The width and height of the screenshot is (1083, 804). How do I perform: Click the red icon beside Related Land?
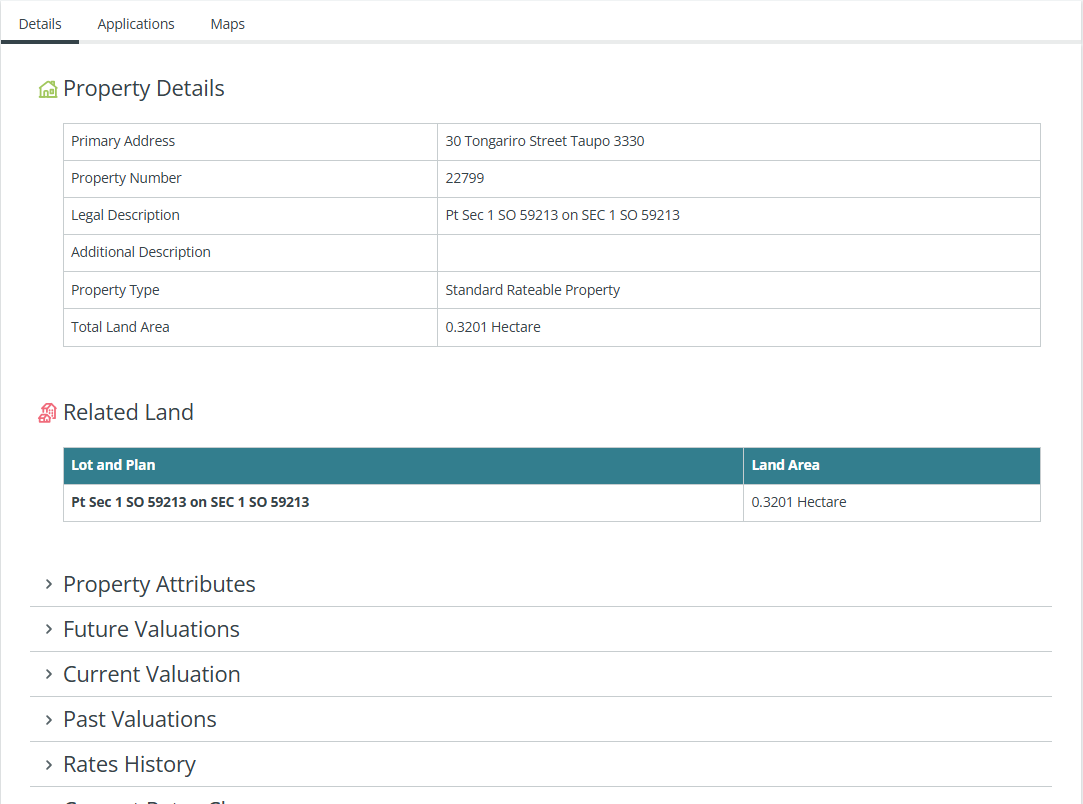[x=47, y=413]
